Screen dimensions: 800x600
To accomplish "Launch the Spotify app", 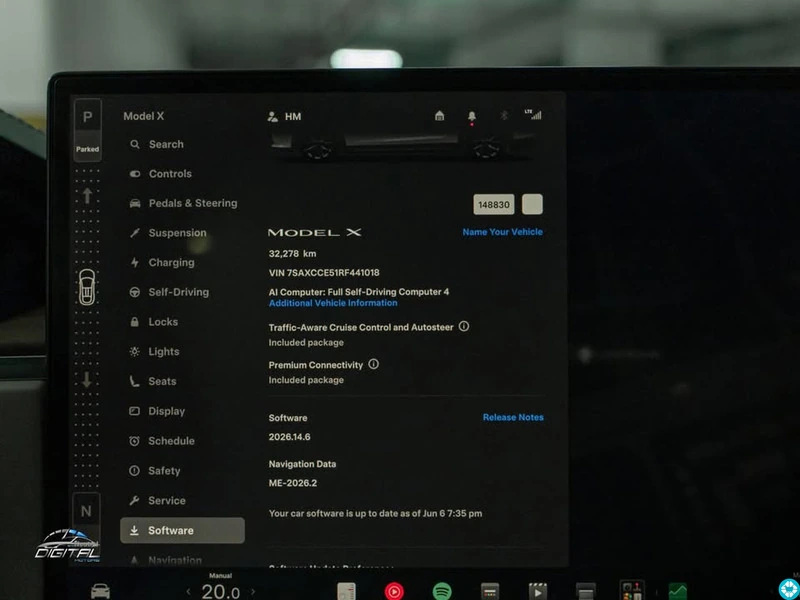I will pos(442,591).
